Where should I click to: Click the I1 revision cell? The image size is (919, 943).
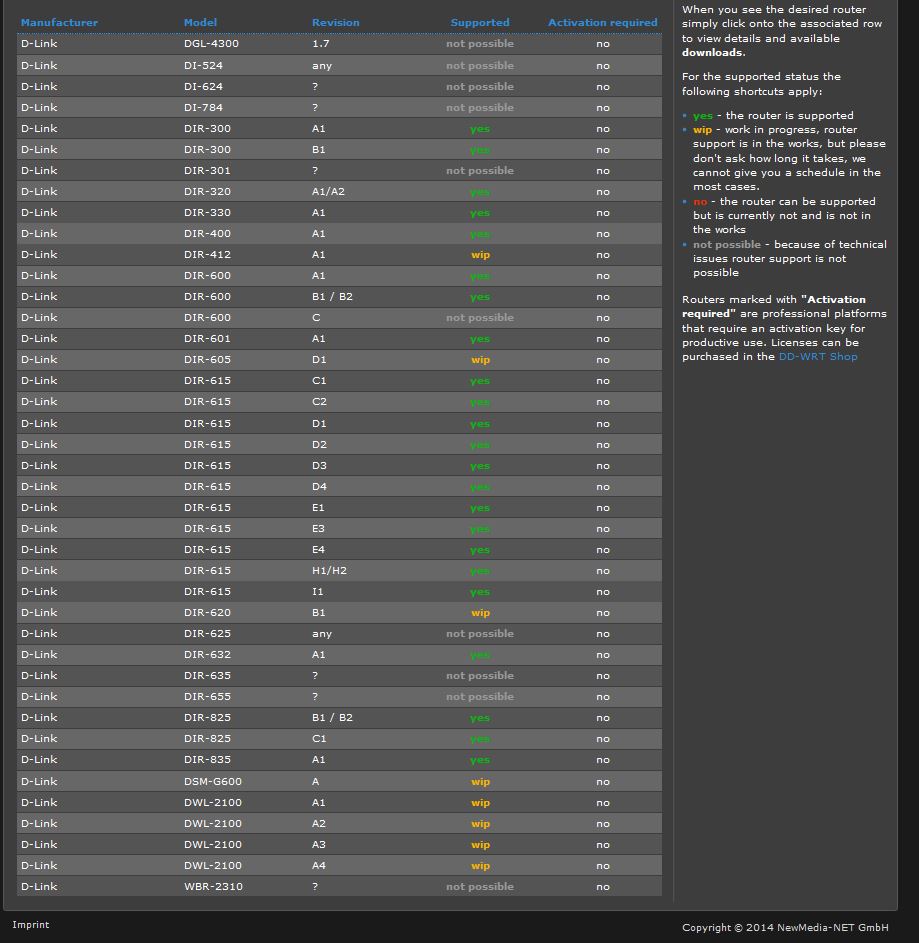point(318,592)
